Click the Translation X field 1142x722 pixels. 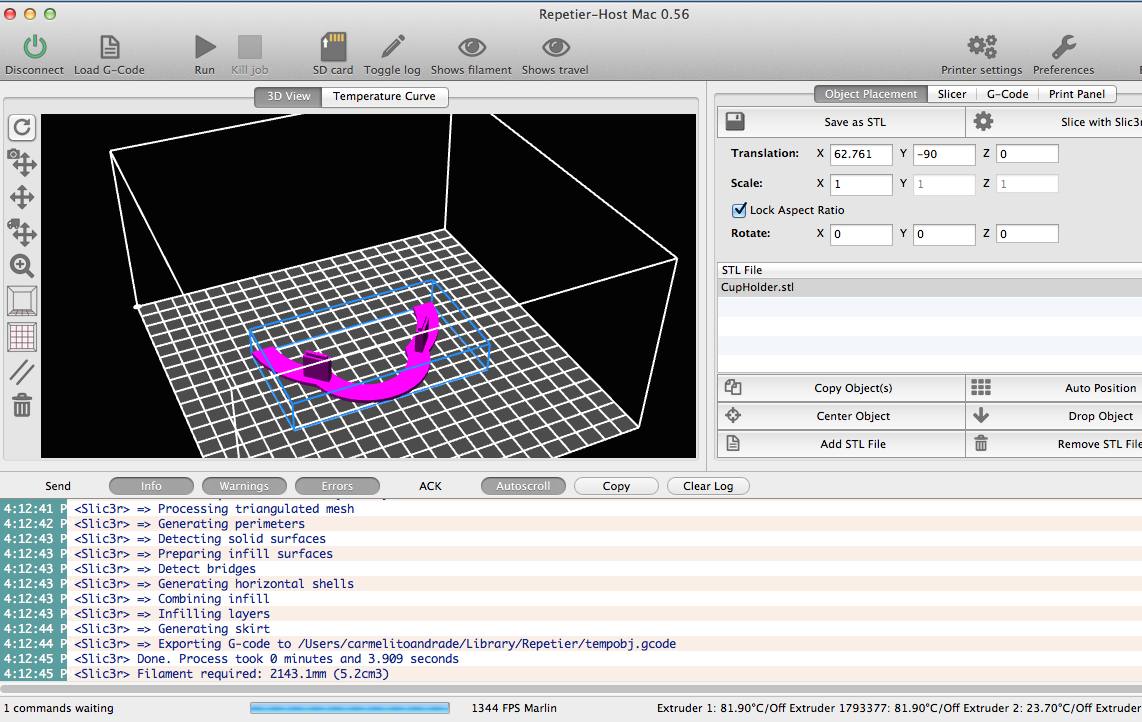[861, 154]
